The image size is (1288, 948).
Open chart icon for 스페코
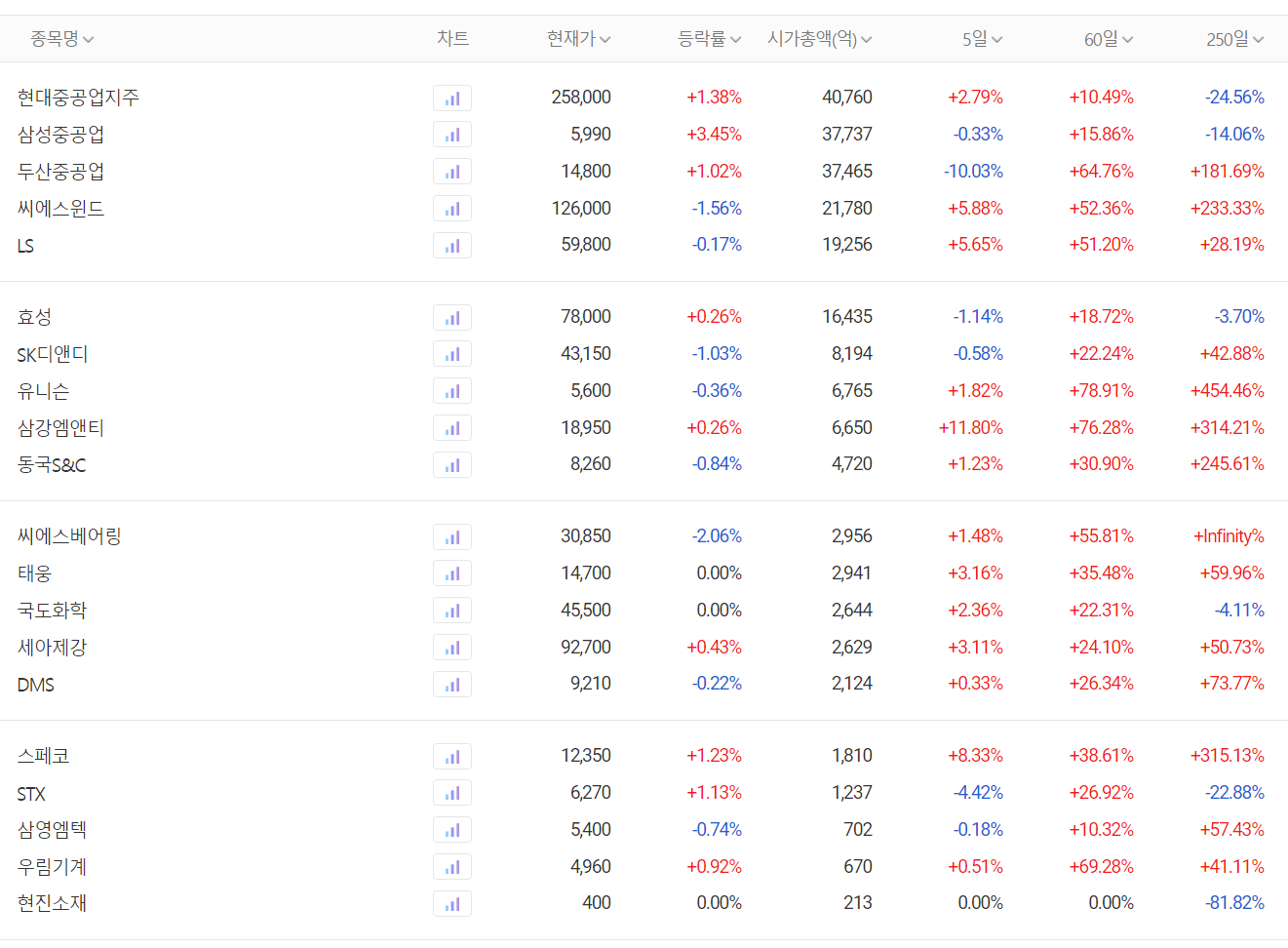(x=452, y=756)
